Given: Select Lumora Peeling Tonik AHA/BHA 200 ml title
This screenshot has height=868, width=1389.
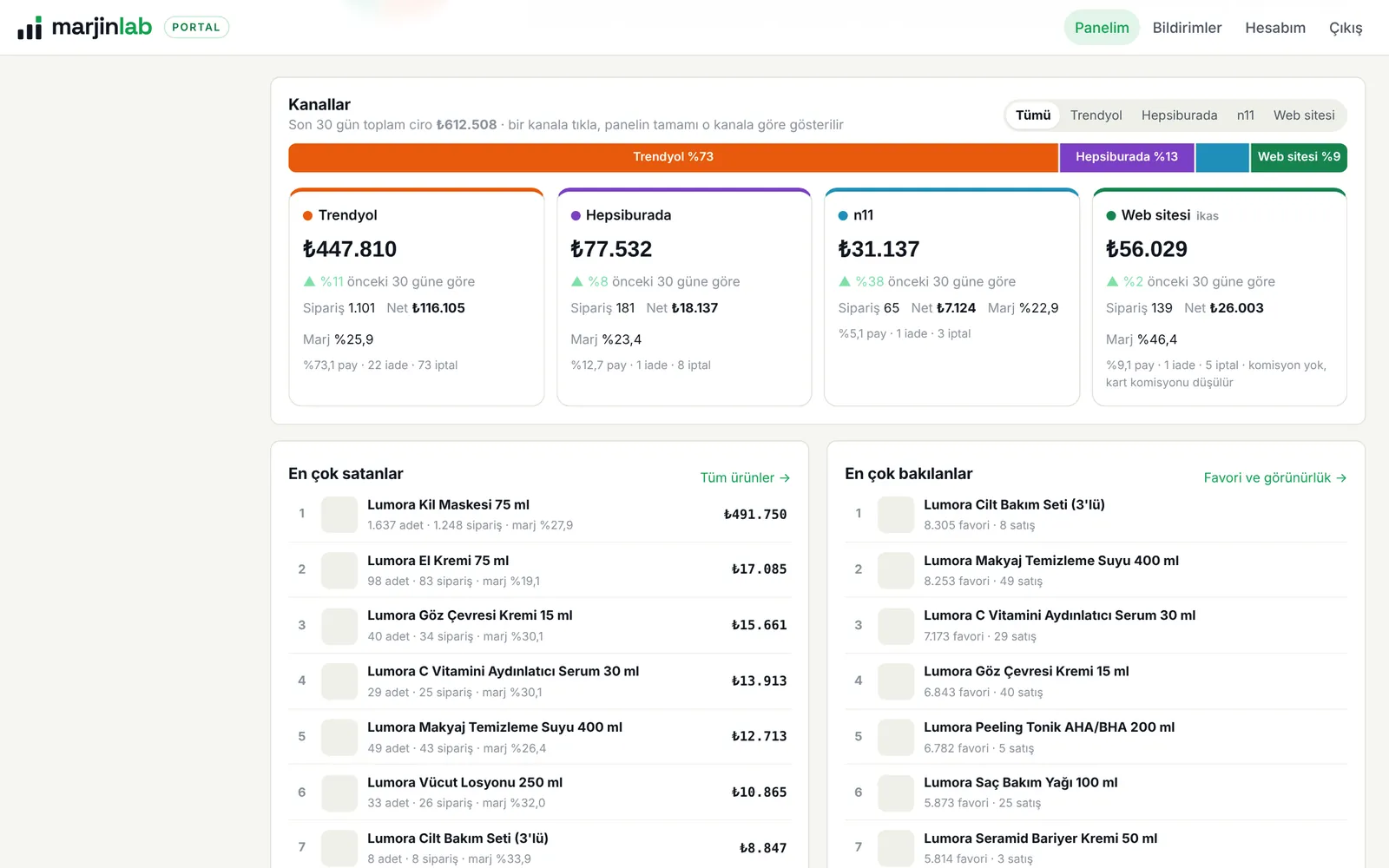Looking at the screenshot, I should 1049,727.
